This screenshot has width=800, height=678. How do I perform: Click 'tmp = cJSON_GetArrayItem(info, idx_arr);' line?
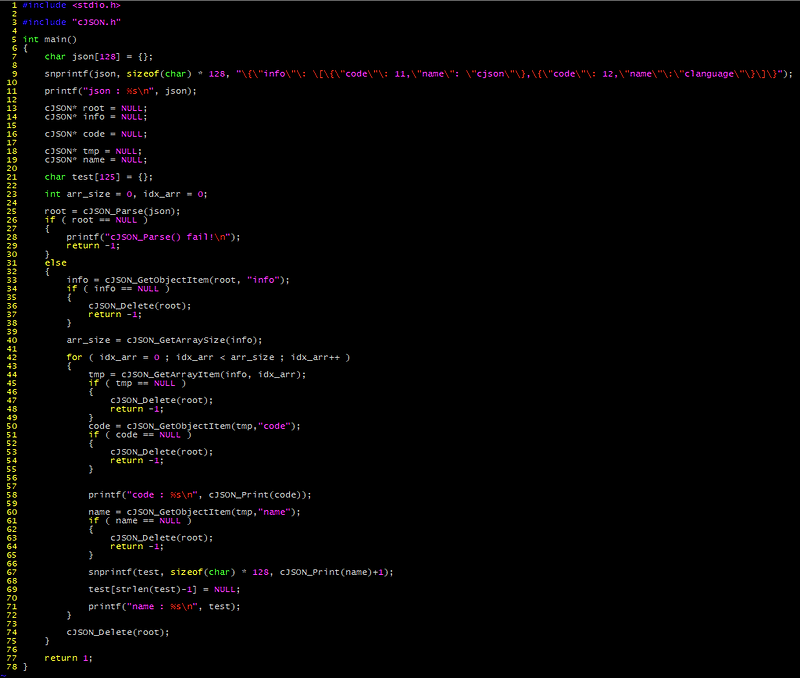coord(197,374)
